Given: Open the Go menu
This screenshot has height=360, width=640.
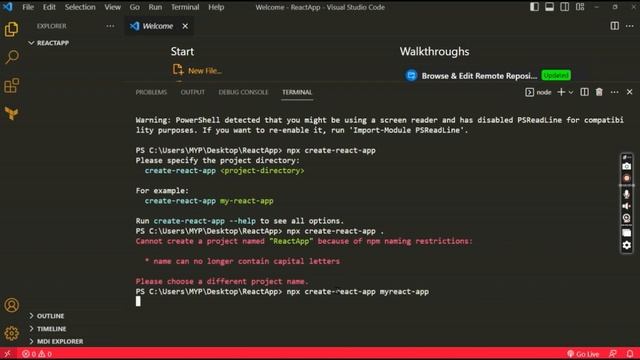Looking at the screenshot, I should (134, 7).
